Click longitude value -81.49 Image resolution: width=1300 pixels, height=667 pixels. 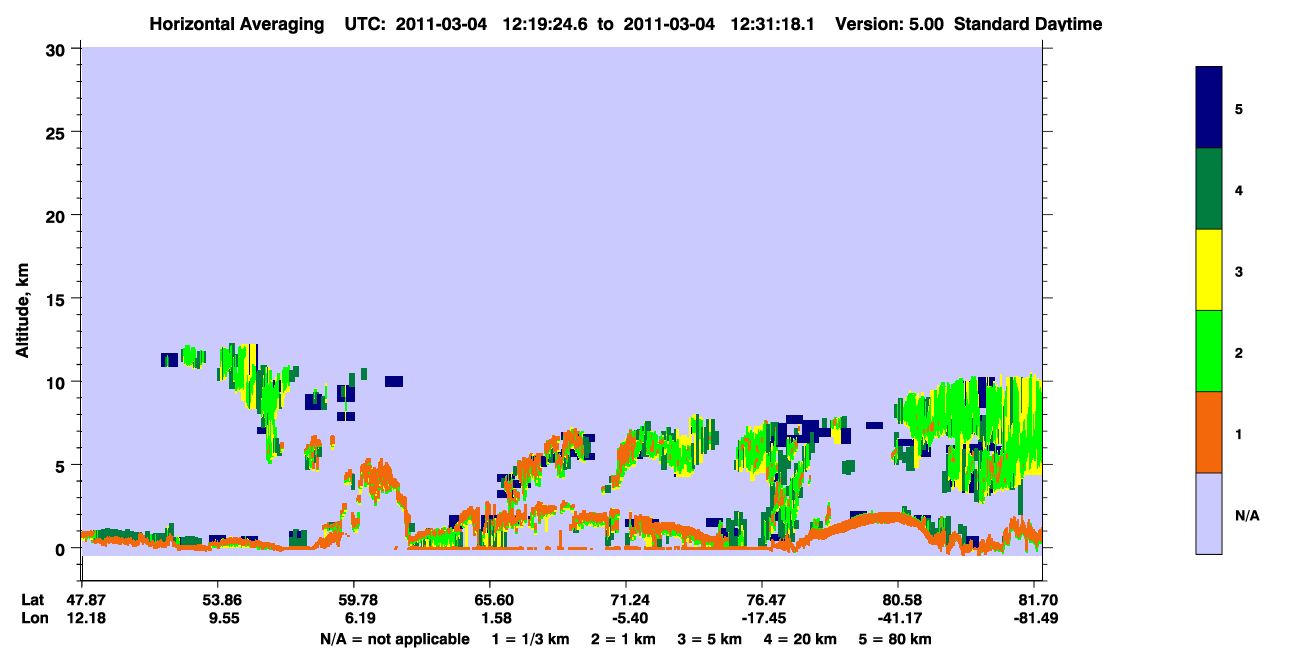[x=1036, y=618]
